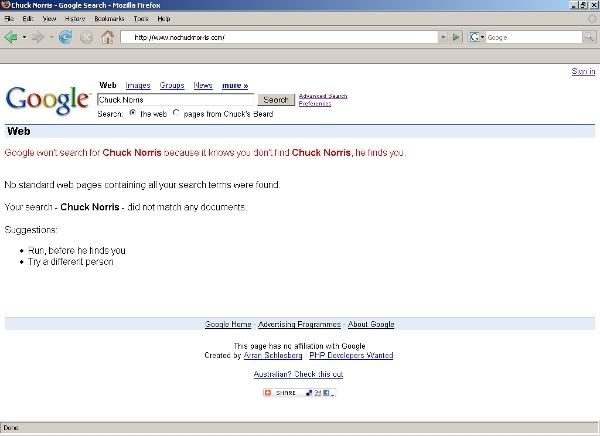Open the Advanced Search link

point(323,96)
